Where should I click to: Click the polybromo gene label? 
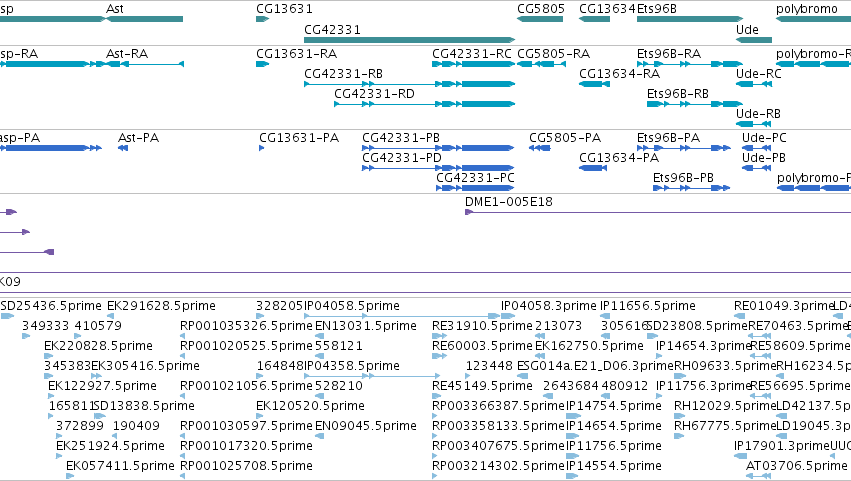tap(807, 9)
